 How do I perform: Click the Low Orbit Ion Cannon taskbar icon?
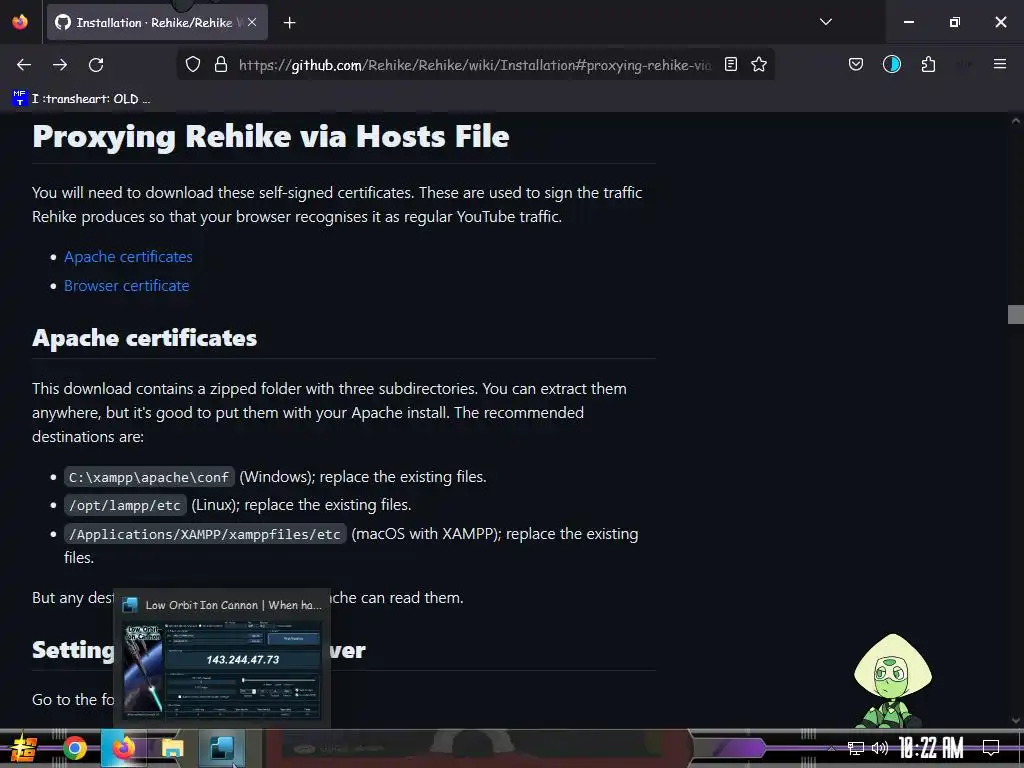(x=221, y=748)
